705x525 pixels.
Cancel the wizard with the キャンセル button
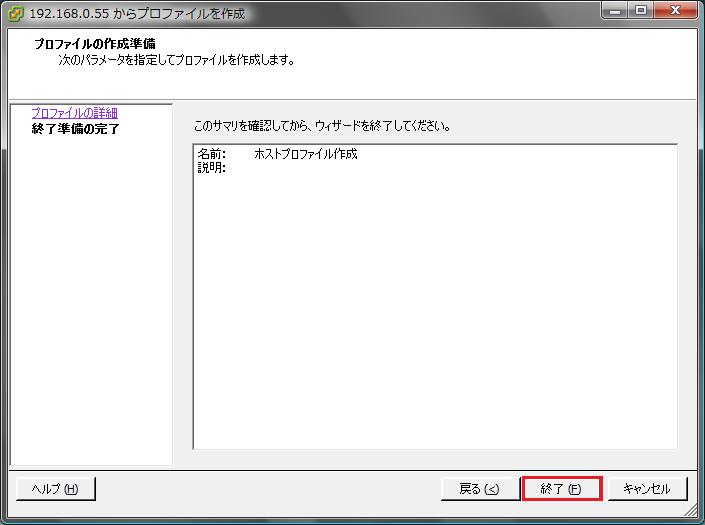coord(647,489)
